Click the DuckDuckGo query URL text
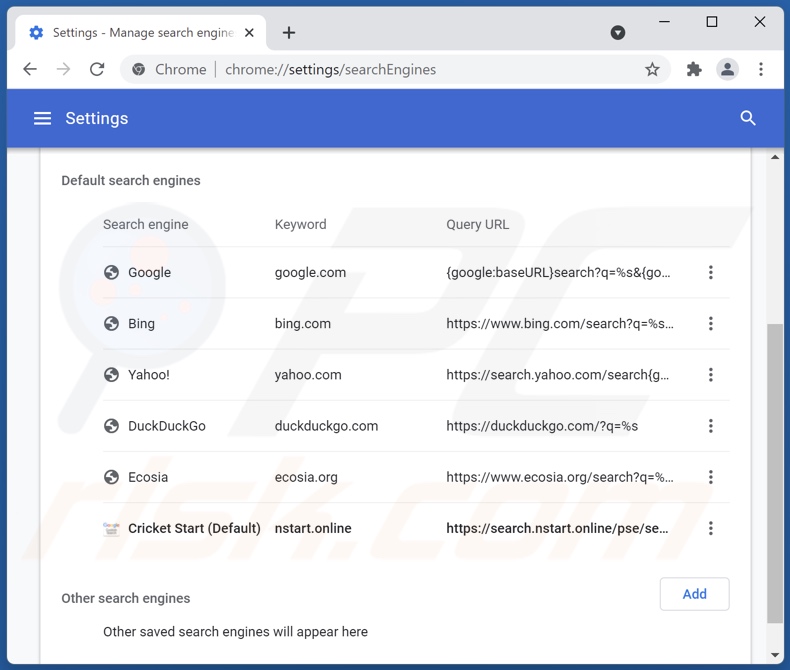This screenshot has width=790, height=670. (542, 426)
